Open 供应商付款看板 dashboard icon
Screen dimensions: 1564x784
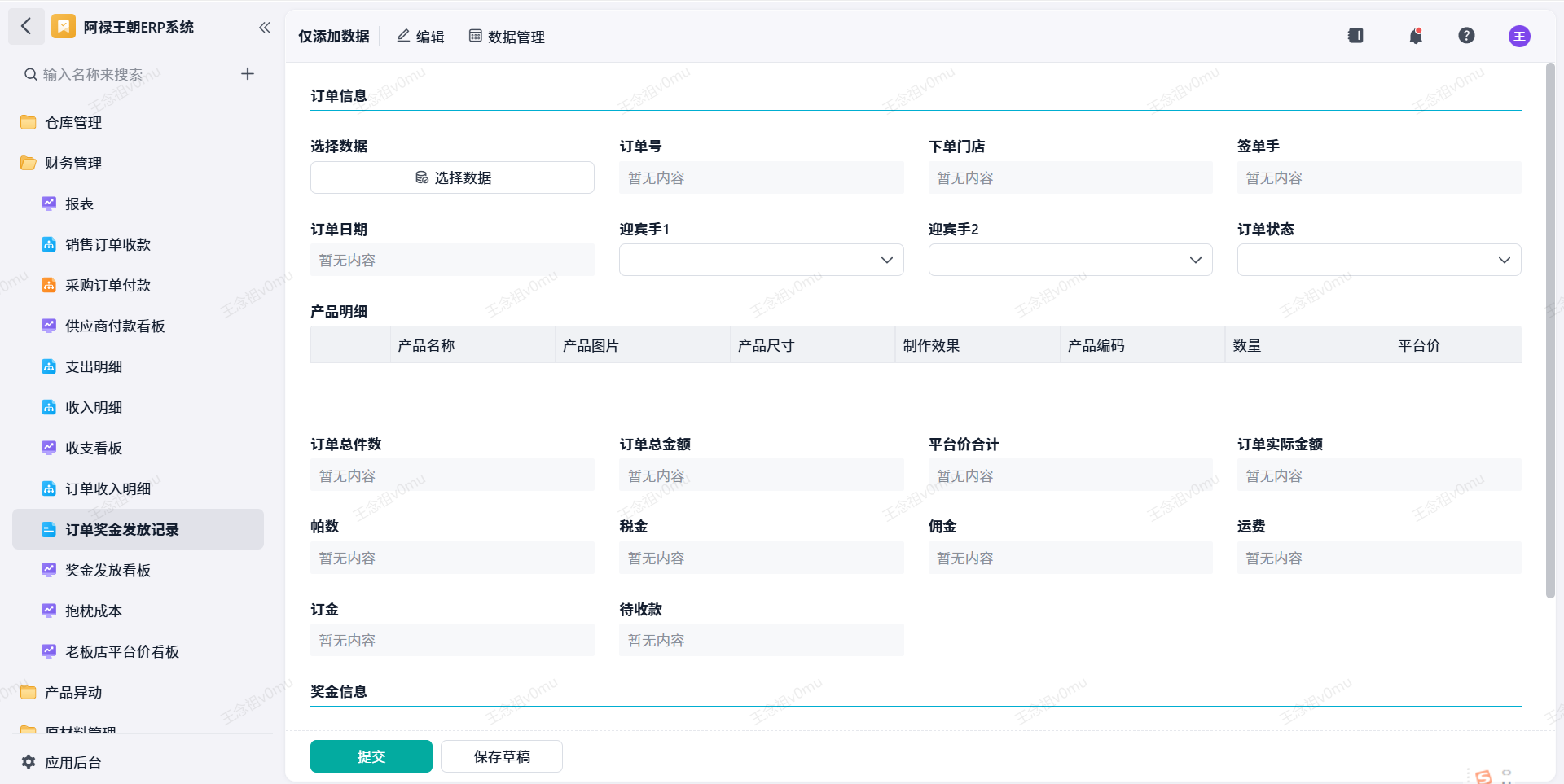(49, 326)
